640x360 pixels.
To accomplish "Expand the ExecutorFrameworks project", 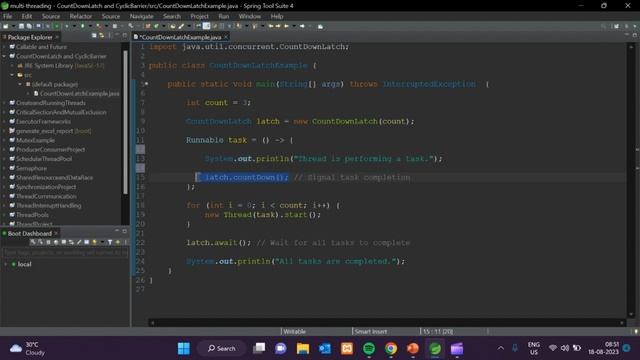I will (x=4, y=122).
